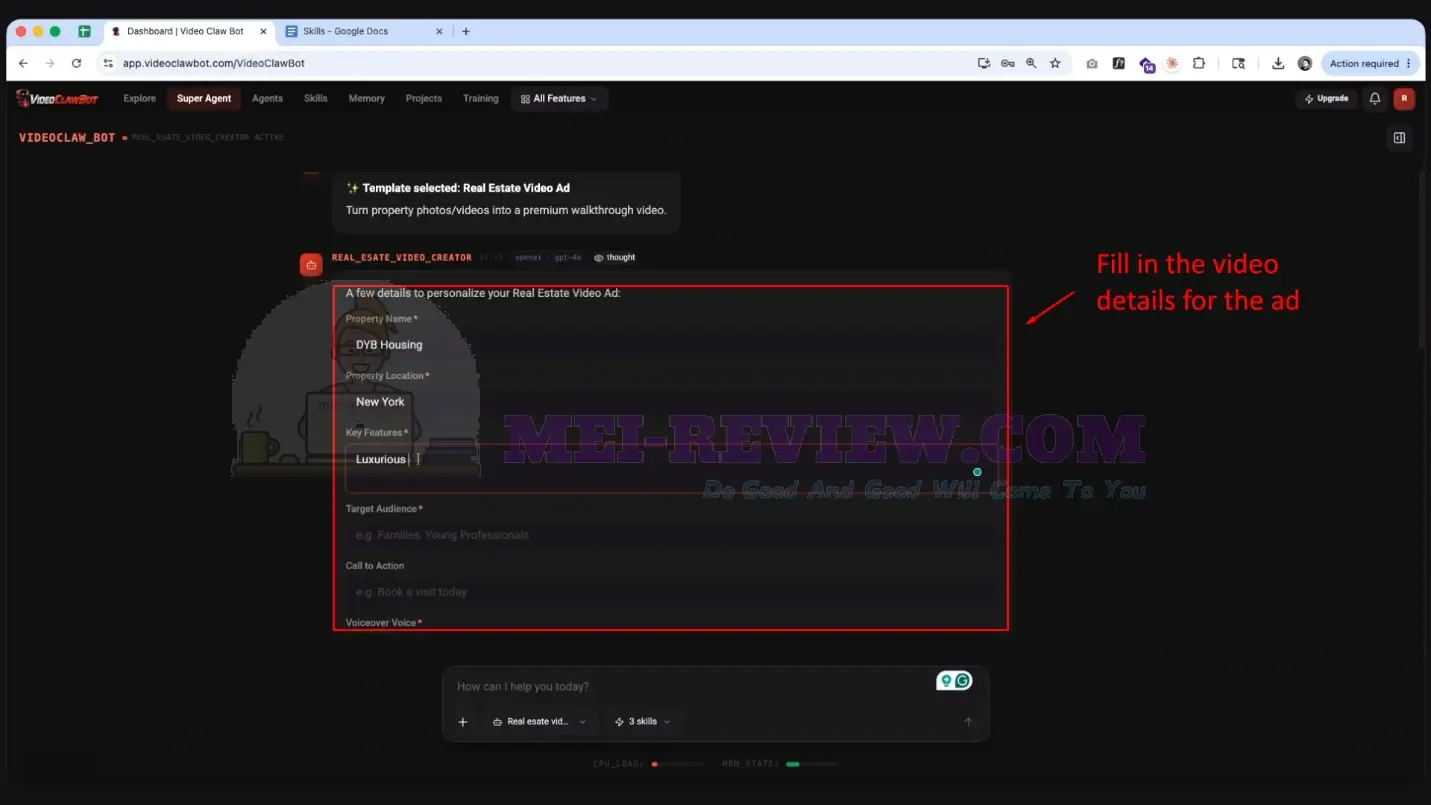The image size is (1431, 805).
Task: Open the Skills nav item
Action: (x=316, y=98)
